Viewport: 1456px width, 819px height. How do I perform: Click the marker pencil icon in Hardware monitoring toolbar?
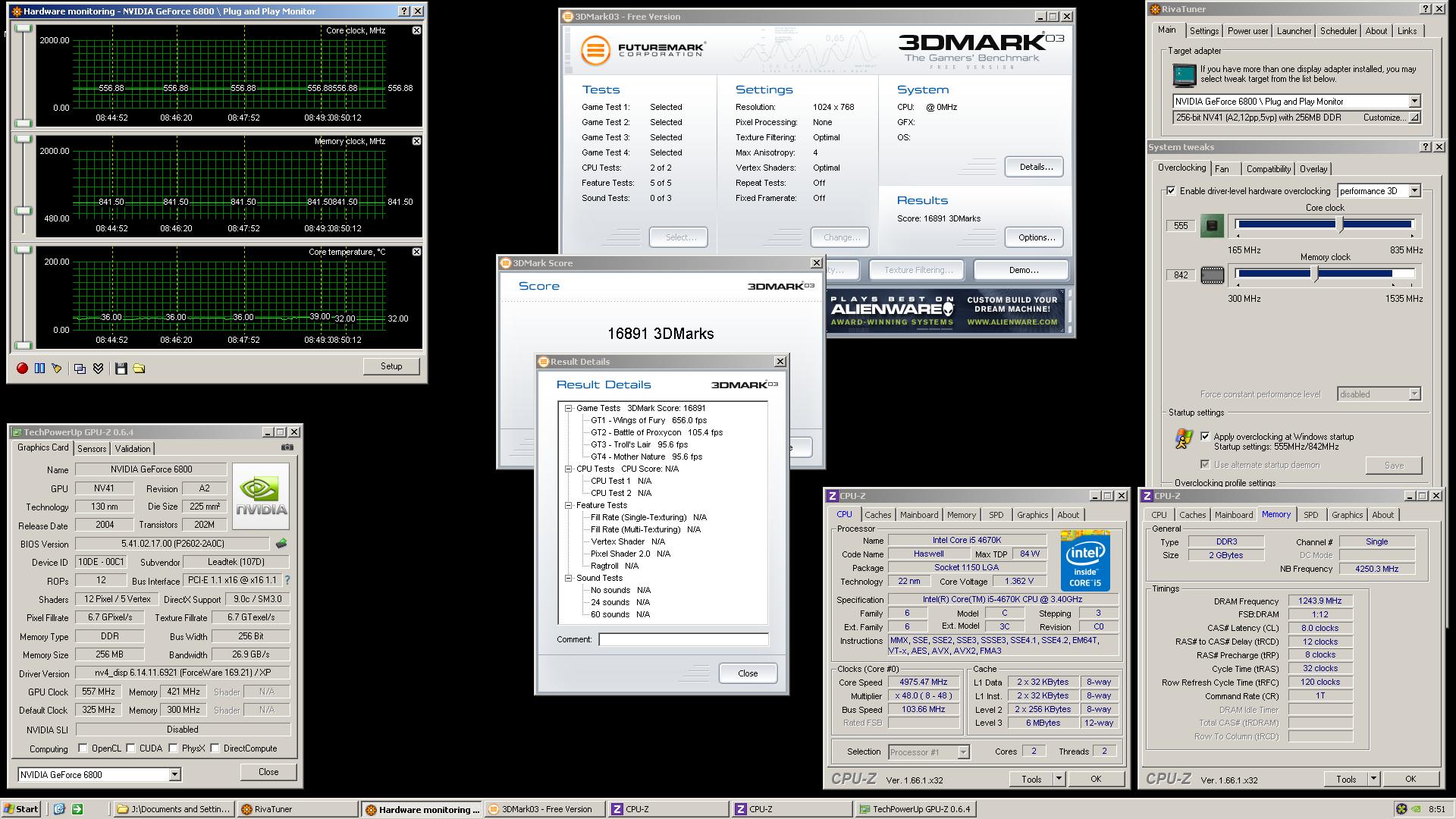[57, 369]
